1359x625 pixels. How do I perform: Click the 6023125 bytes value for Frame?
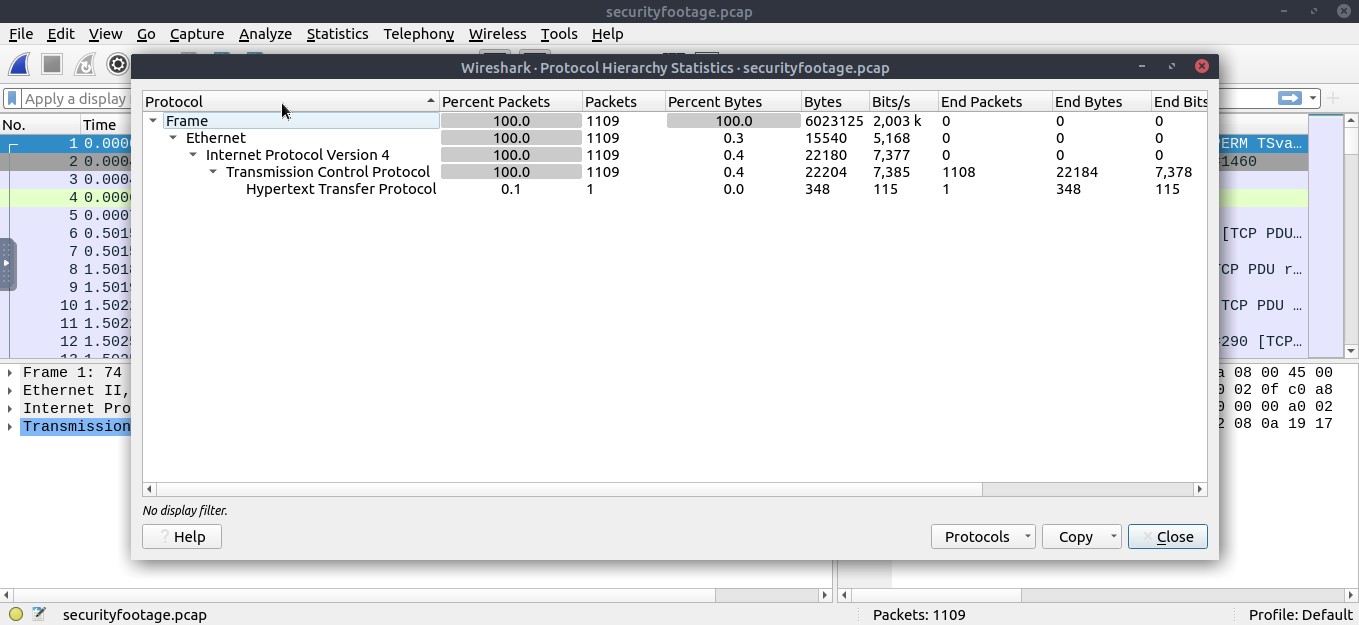(x=834, y=121)
